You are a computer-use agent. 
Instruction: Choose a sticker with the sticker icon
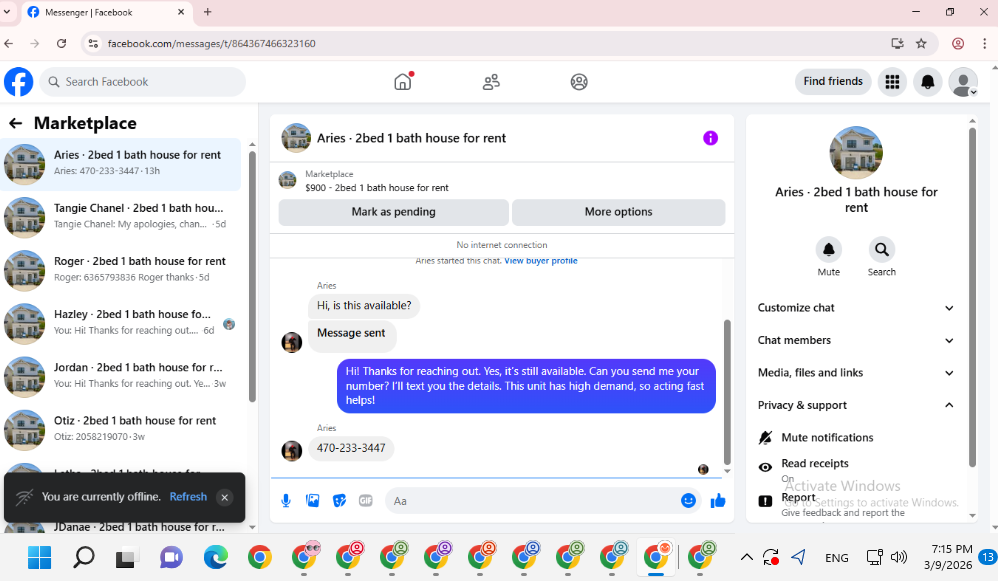click(339, 501)
